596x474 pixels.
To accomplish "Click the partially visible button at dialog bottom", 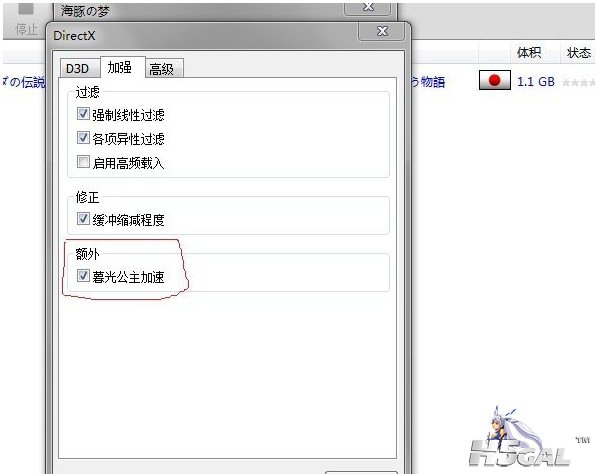I will 361,472.
